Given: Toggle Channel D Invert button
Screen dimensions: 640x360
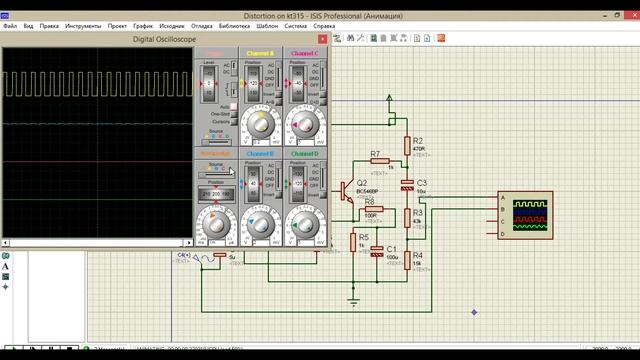Looking at the screenshot, I should coord(323,195).
